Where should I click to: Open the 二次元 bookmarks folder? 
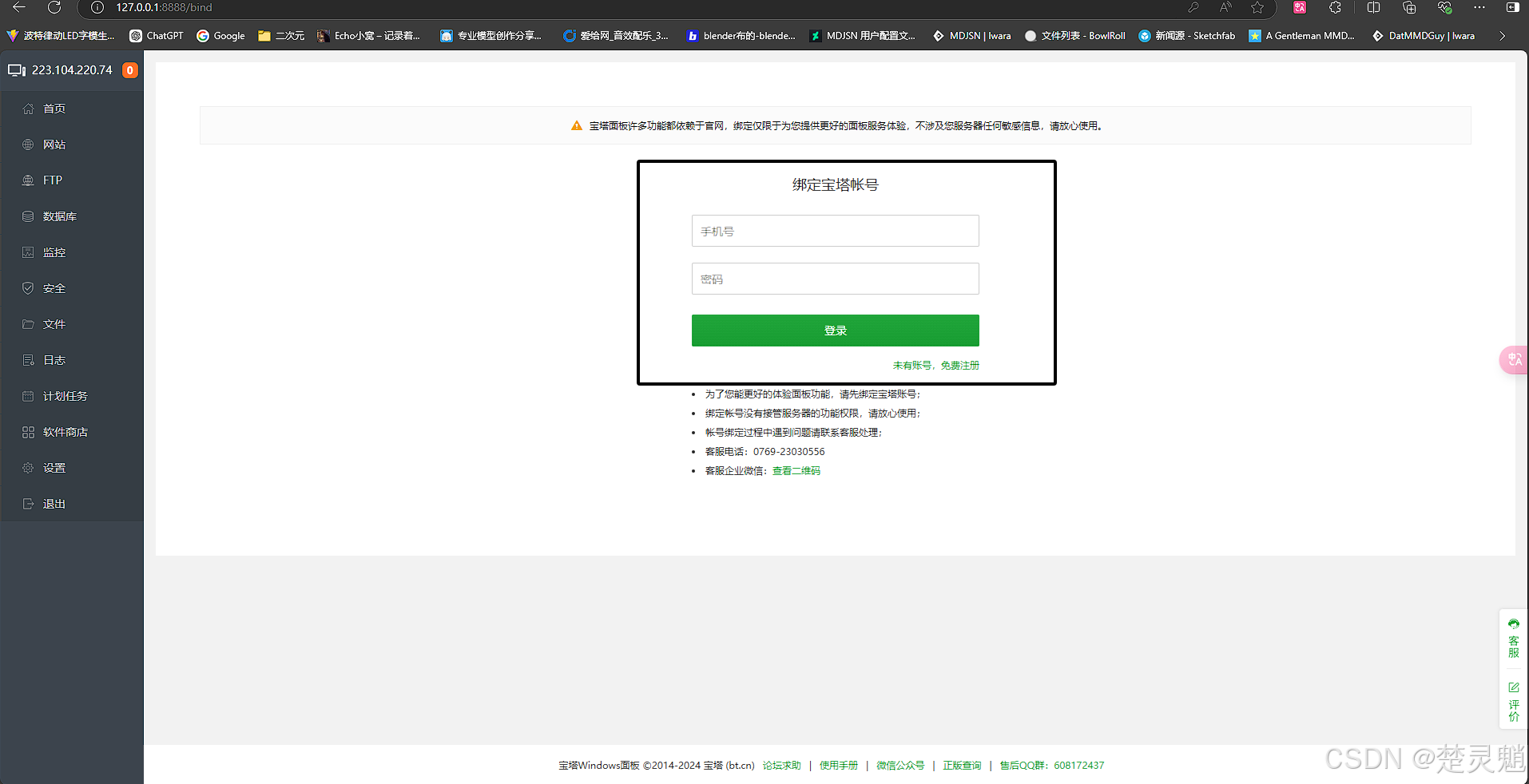(280, 36)
